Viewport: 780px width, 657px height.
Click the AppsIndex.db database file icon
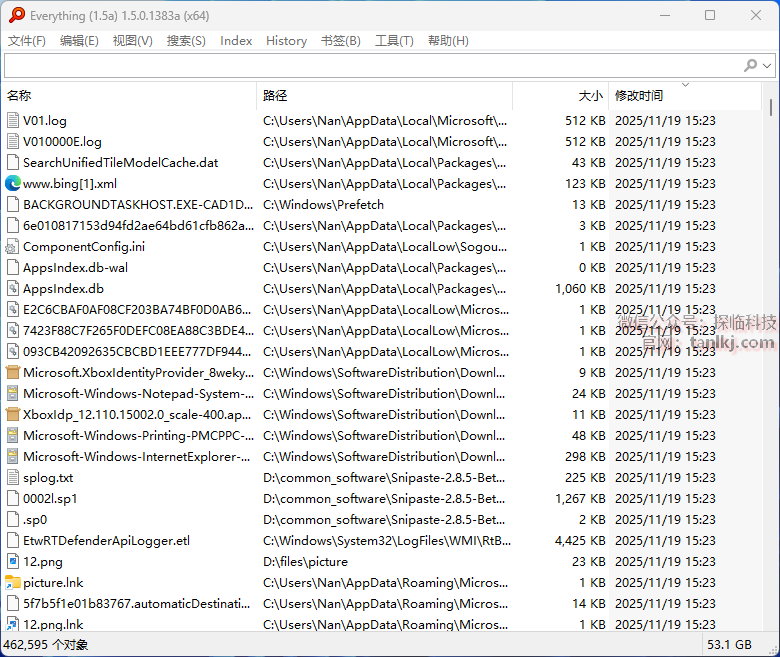click(13, 288)
